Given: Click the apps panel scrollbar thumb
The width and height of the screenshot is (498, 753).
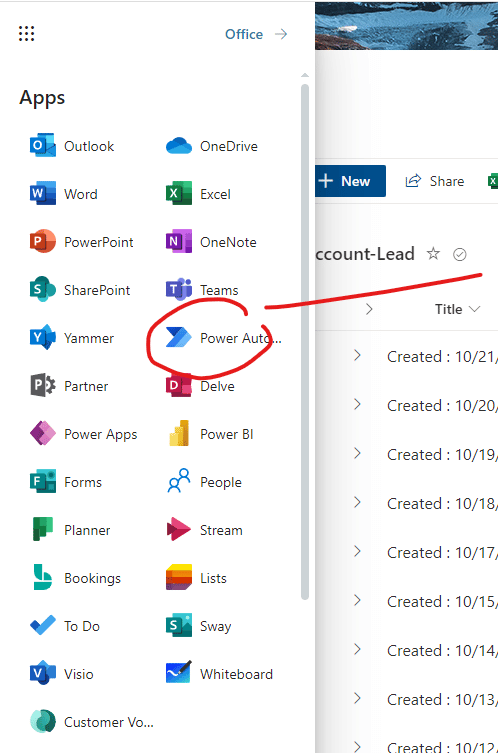Looking at the screenshot, I should (305, 342).
